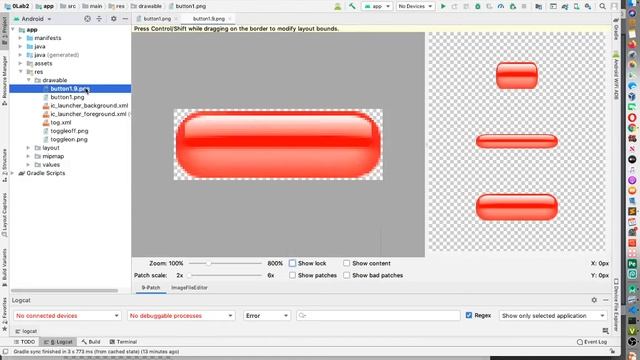
Task: Collapse the drawable folder
Action: (29, 80)
